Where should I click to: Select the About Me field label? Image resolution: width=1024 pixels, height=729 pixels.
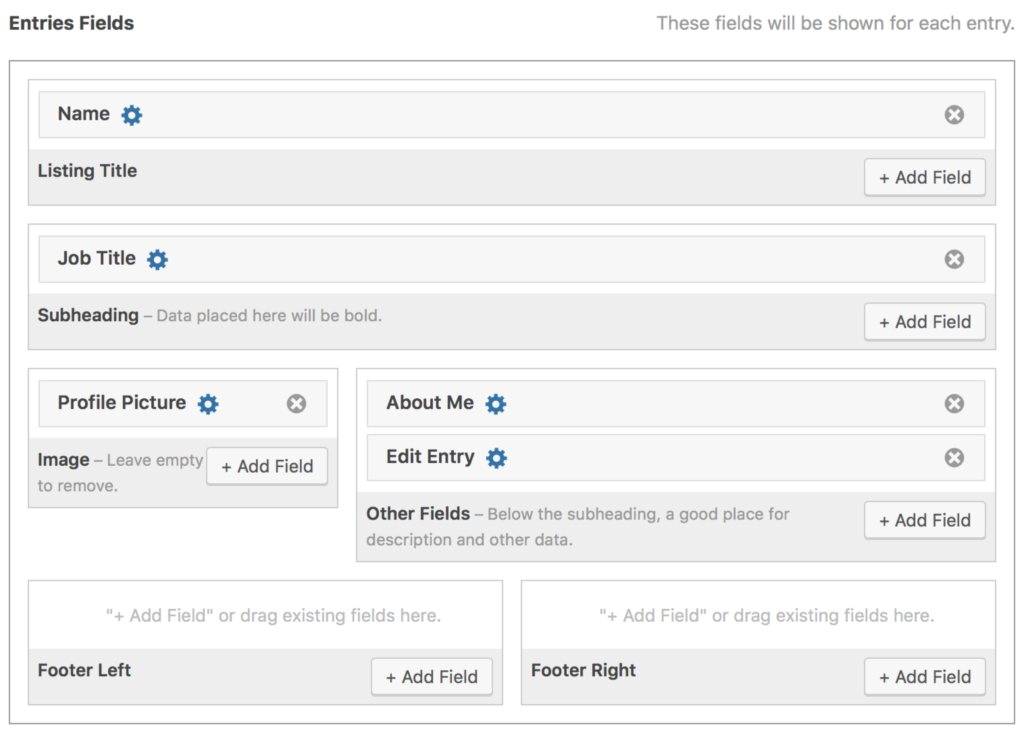click(x=430, y=402)
